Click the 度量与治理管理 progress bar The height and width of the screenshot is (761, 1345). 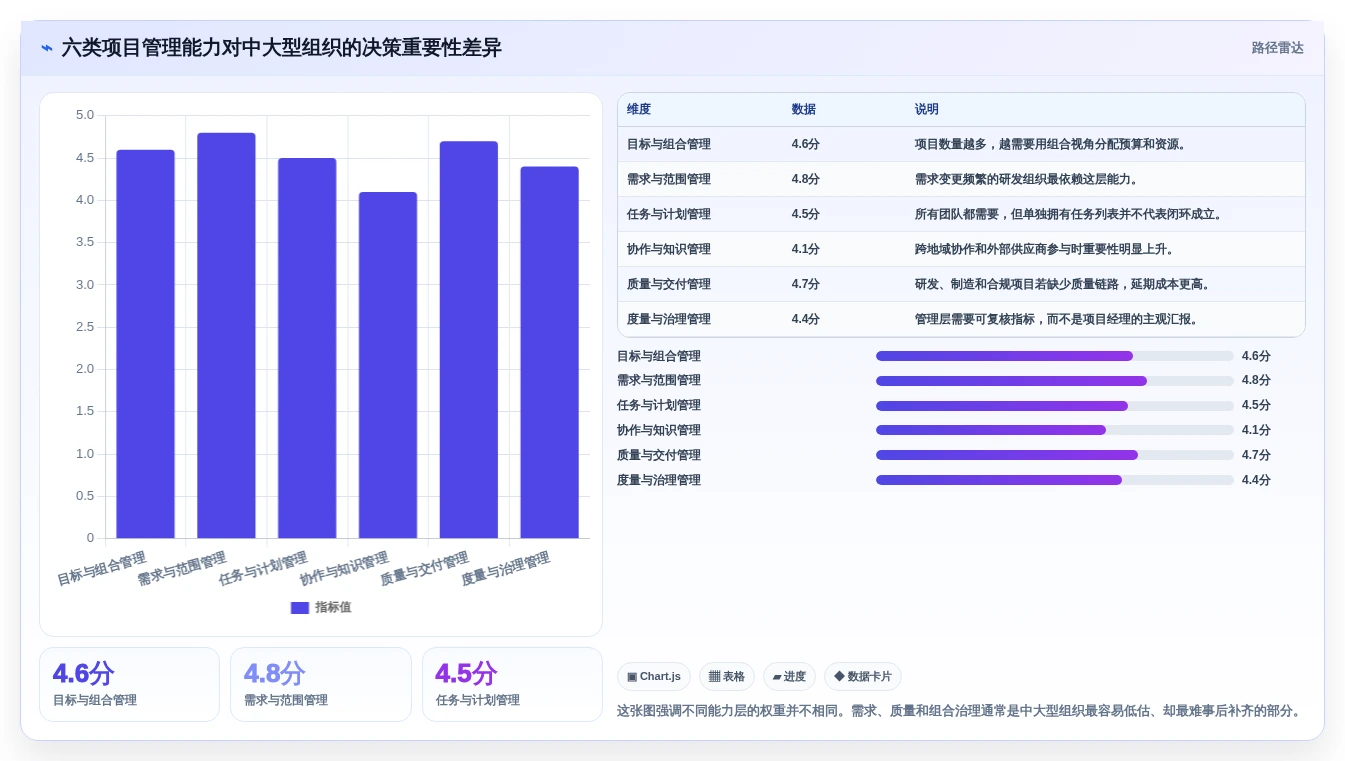click(x=1055, y=480)
